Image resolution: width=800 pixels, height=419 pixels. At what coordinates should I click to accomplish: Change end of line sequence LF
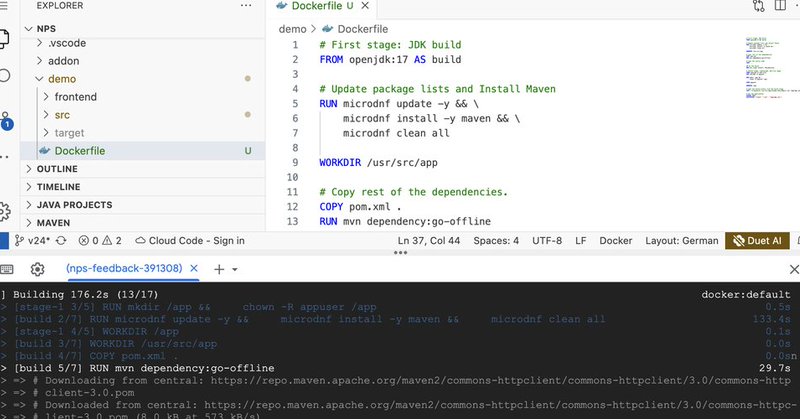pyautogui.click(x=581, y=240)
